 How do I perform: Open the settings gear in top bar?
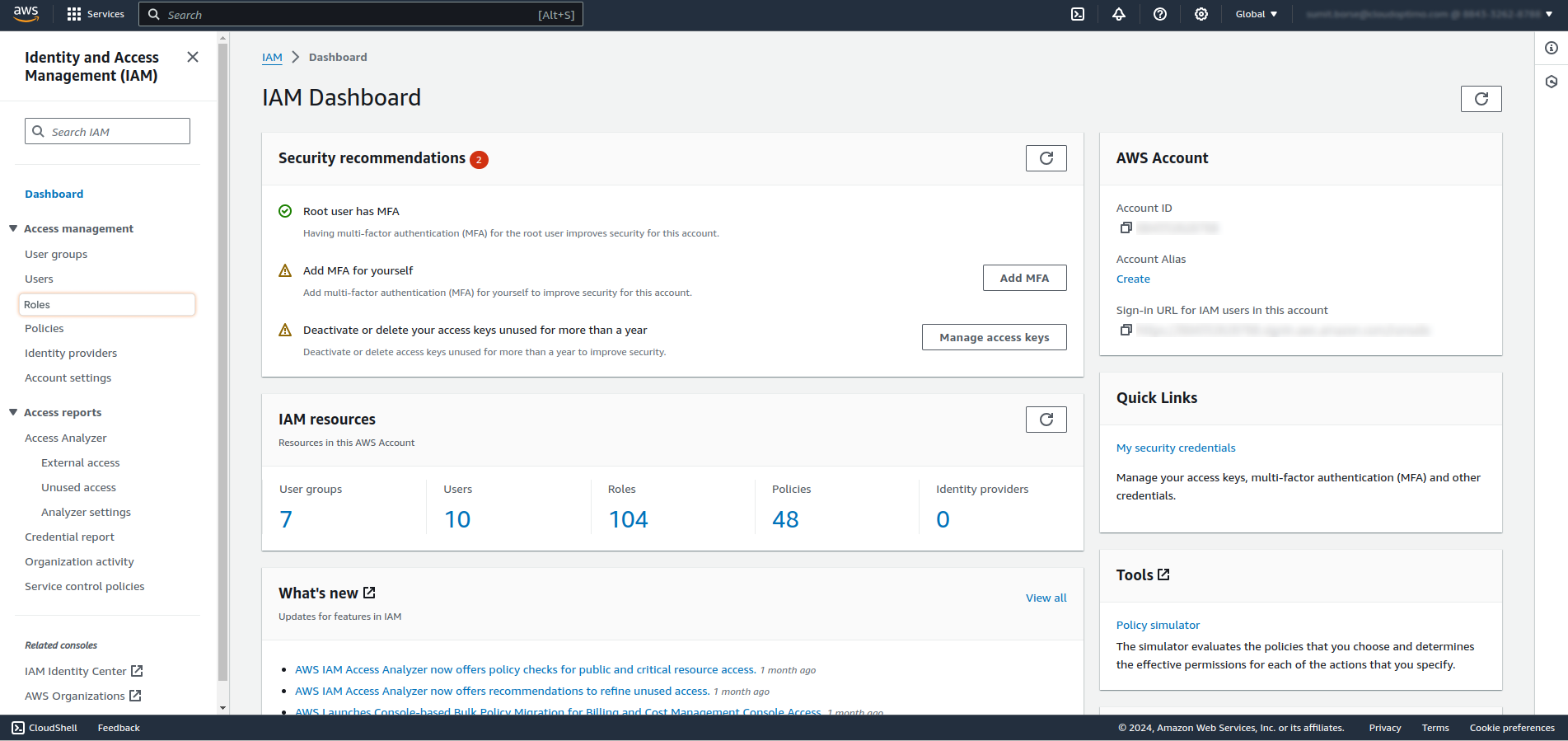tap(1201, 14)
